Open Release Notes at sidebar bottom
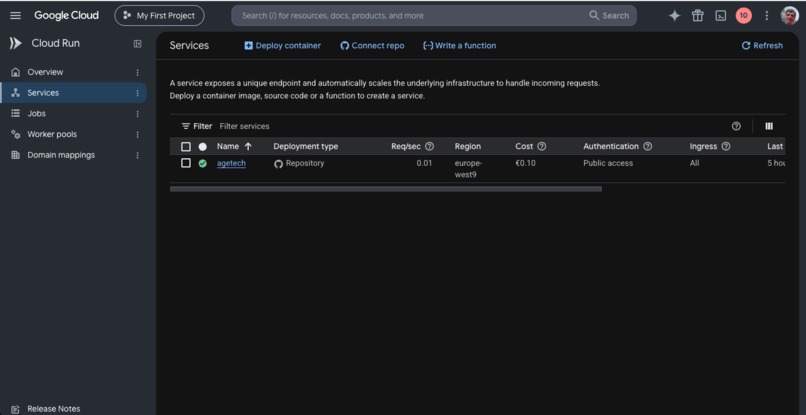 coord(53,409)
